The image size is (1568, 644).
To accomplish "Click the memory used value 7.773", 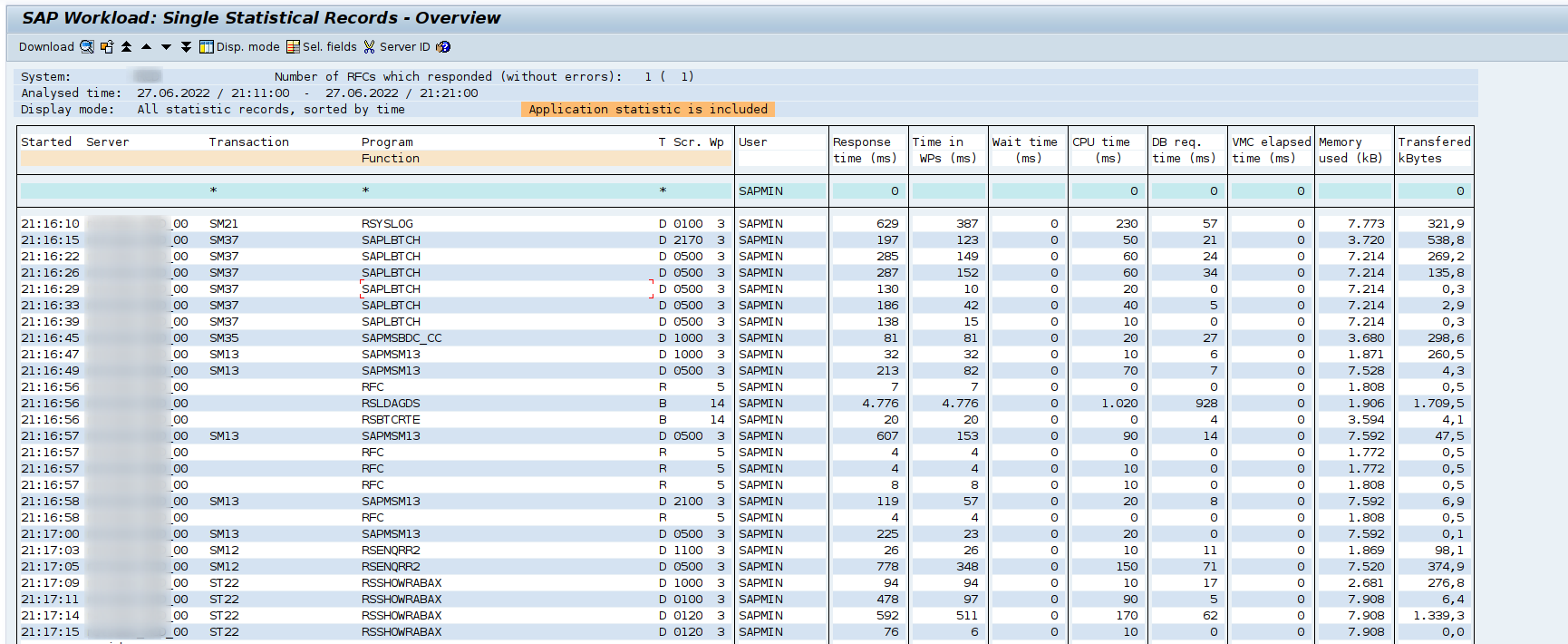I will [x=1366, y=224].
